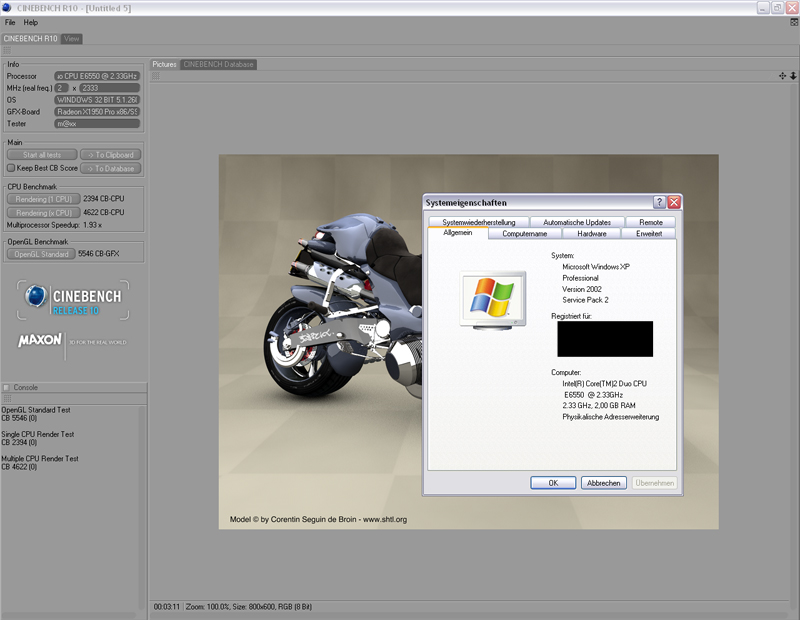Open the Remote tab
The height and width of the screenshot is (620, 800).
click(651, 222)
